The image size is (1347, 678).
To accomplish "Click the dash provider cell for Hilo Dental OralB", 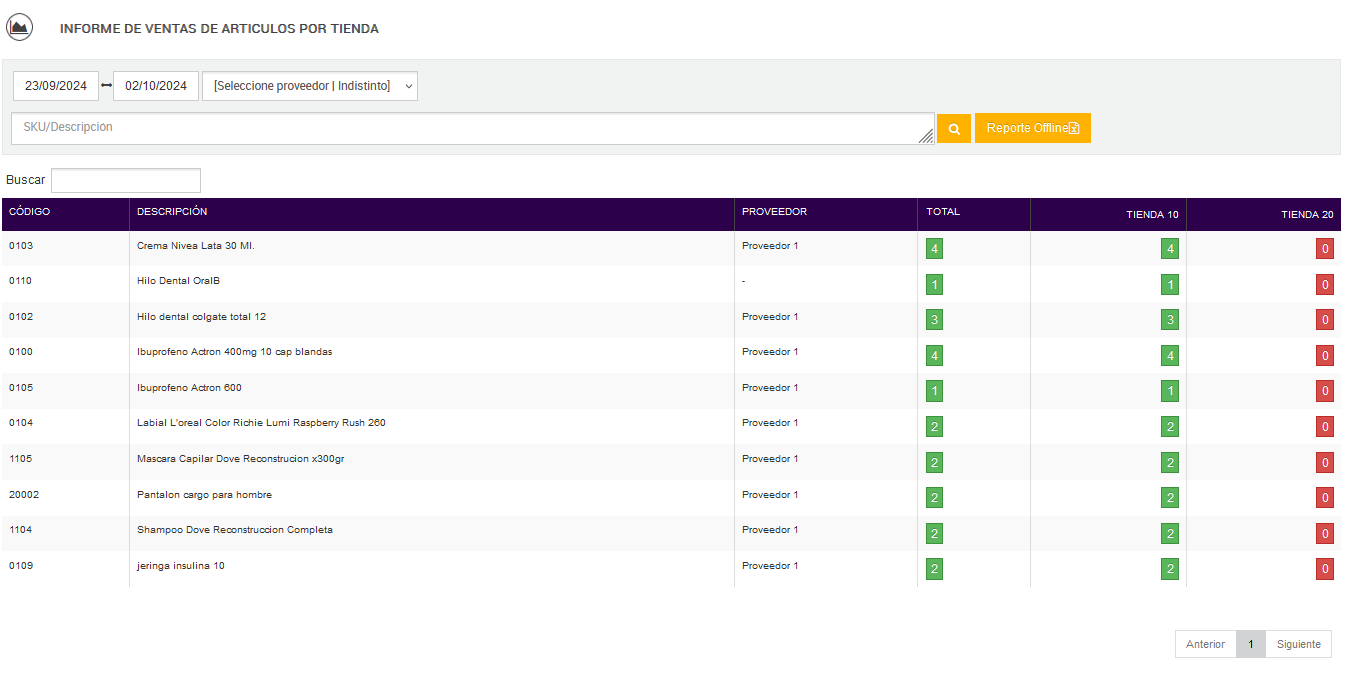I will coord(744,281).
